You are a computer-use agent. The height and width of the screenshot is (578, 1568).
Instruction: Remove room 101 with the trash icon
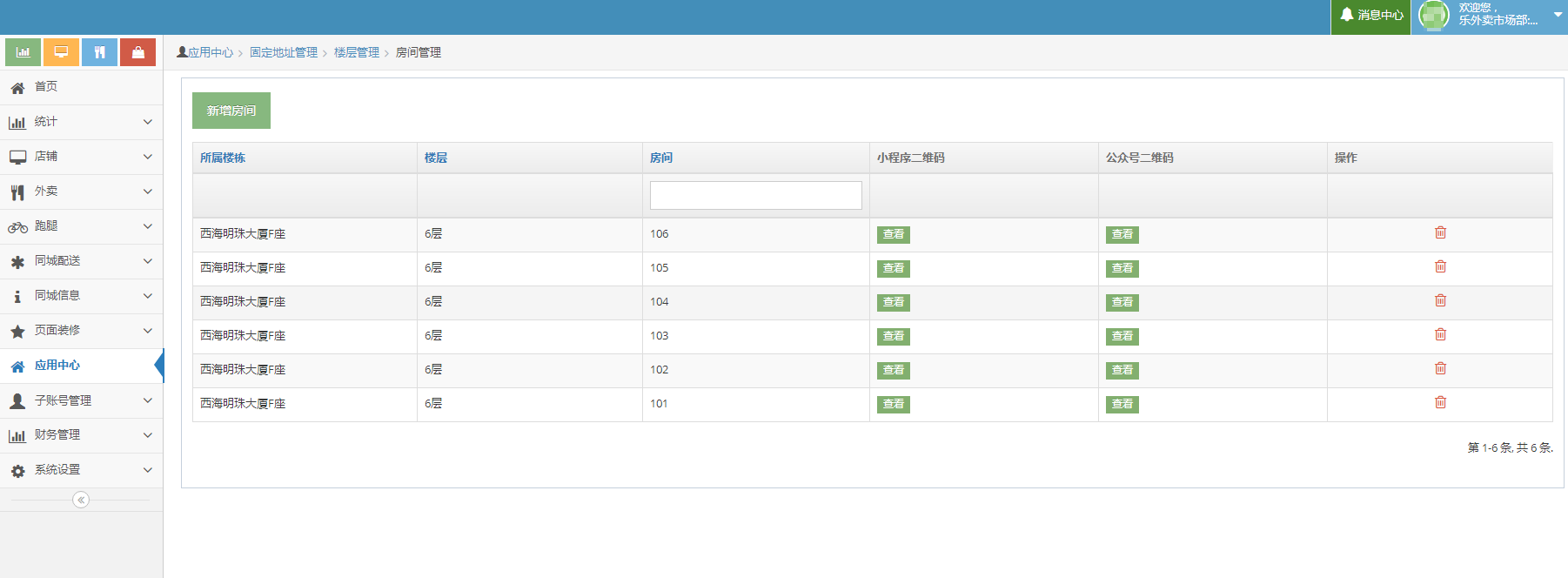1440,403
